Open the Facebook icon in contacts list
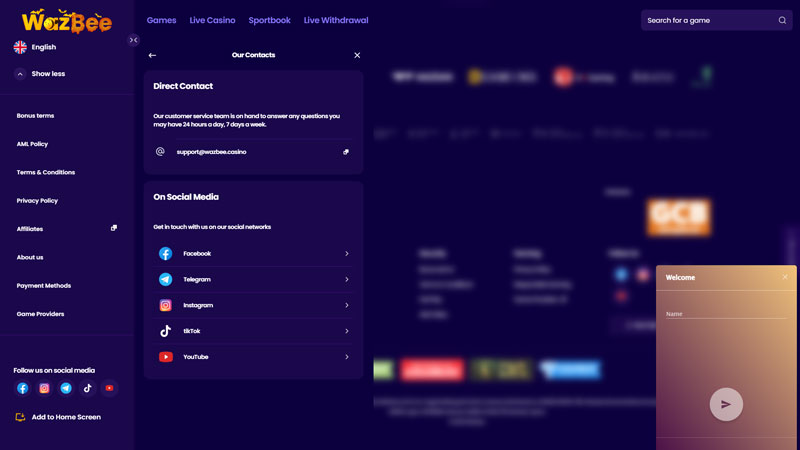The height and width of the screenshot is (450, 800). (165, 254)
